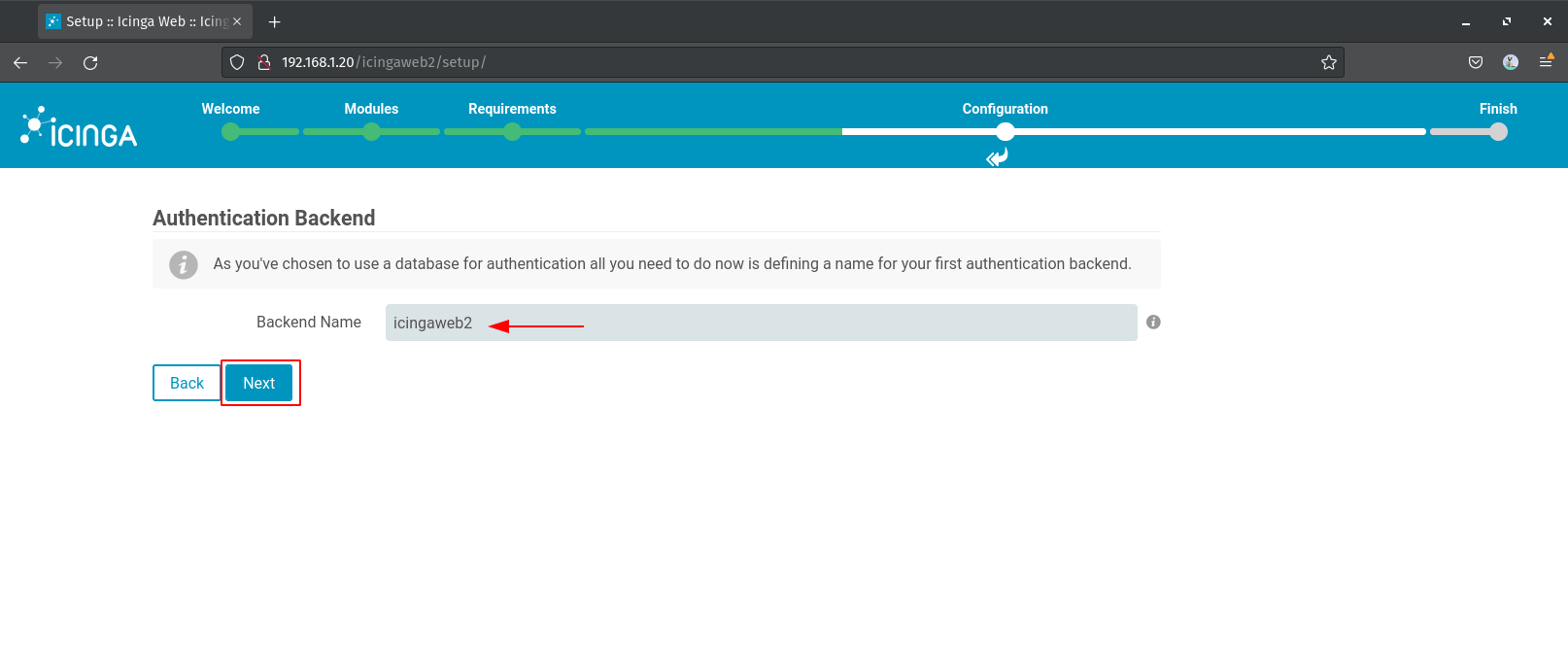Viewport: 1568px width, 649px height.
Task: Focus the Backend Name input field
Action: point(761,323)
